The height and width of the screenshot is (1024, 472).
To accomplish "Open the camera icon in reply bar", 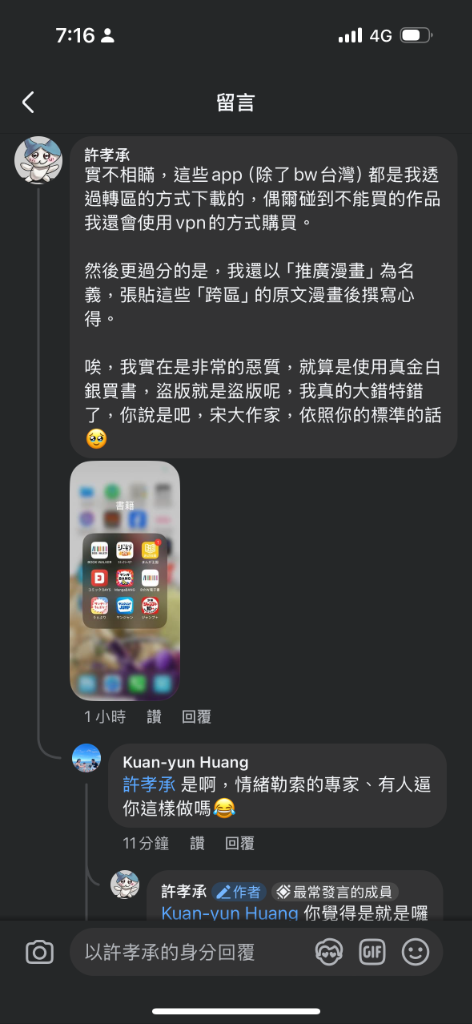I will coord(39,952).
